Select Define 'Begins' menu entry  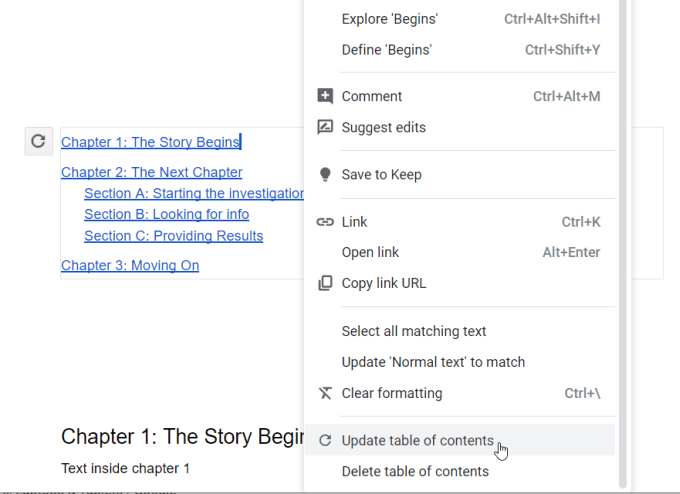pos(387,50)
